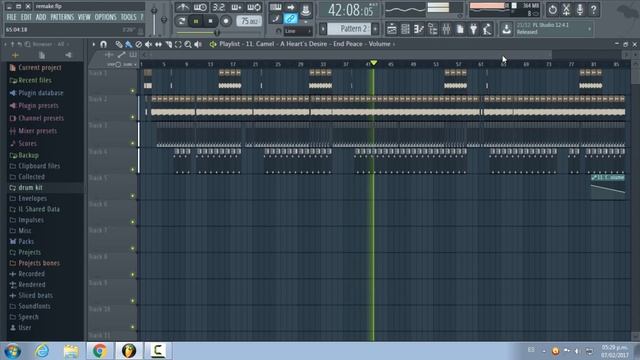Toggle the countdown before recording button

[219, 7]
